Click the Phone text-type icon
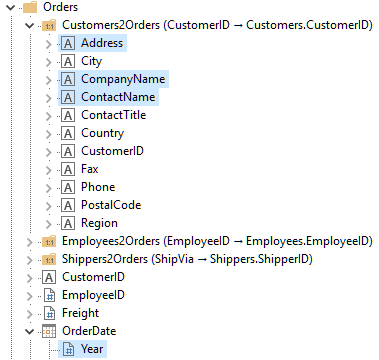379x360 pixels. tap(68, 187)
